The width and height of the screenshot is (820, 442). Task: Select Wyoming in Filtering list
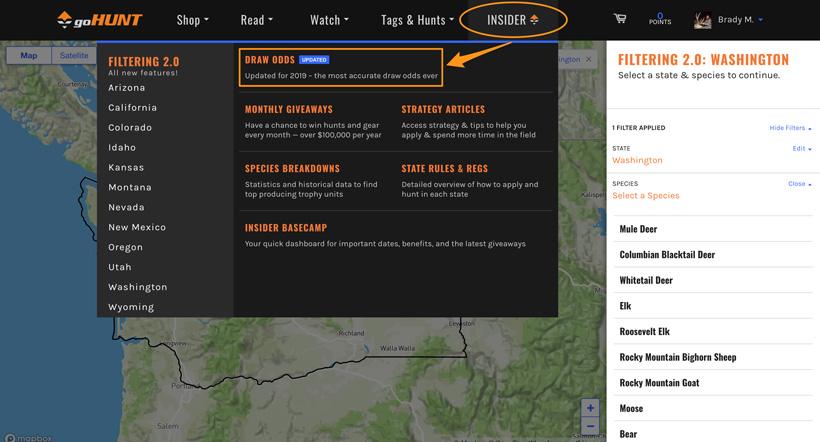[x=131, y=307]
